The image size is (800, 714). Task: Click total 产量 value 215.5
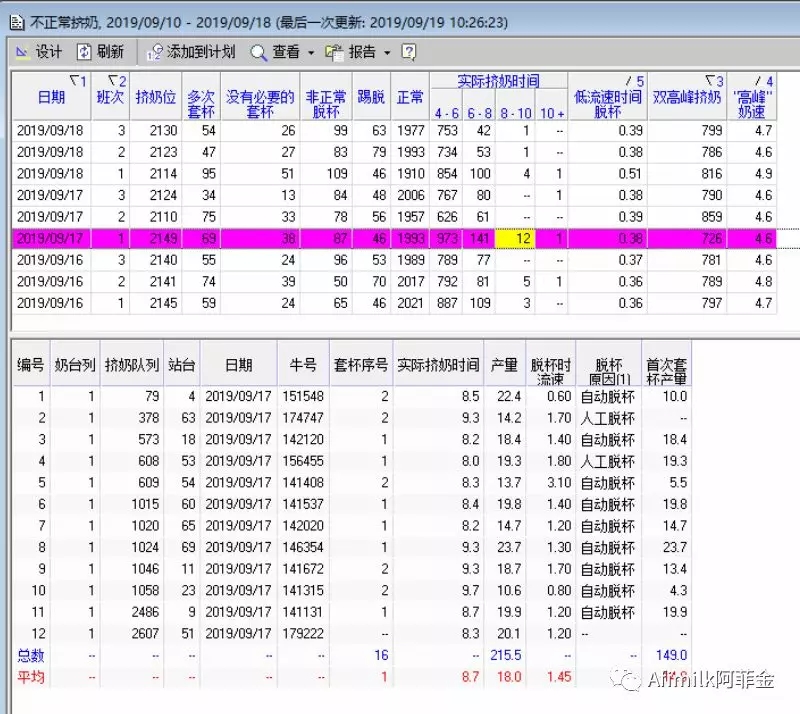pos(506,655)
